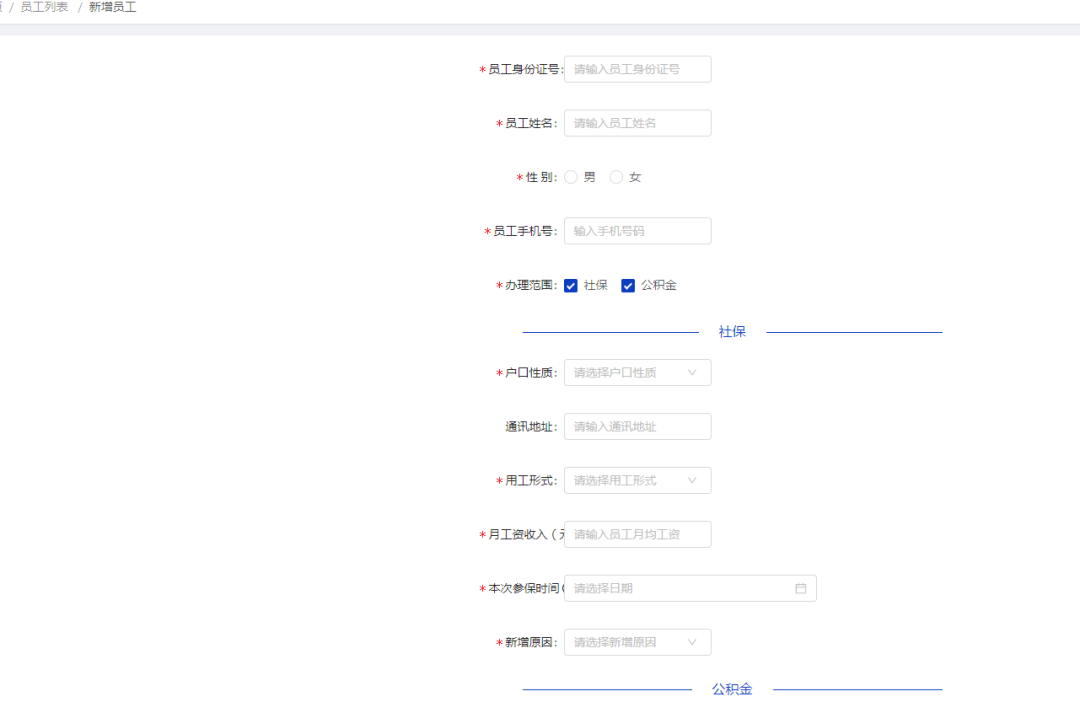1080x702 pixels.
Task: Click the 公积金 section divider heading
Action: (x=732, y=689)
